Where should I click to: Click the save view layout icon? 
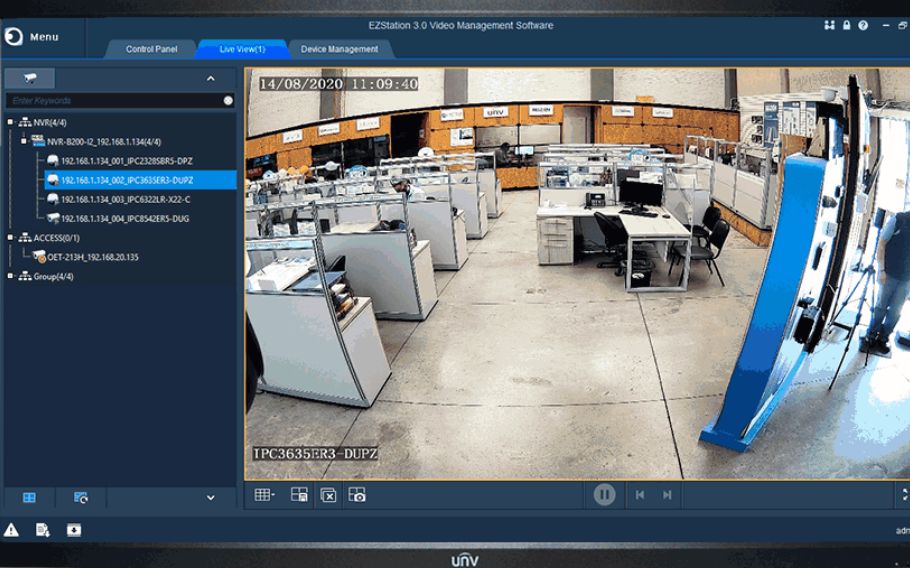coord(299,494)
